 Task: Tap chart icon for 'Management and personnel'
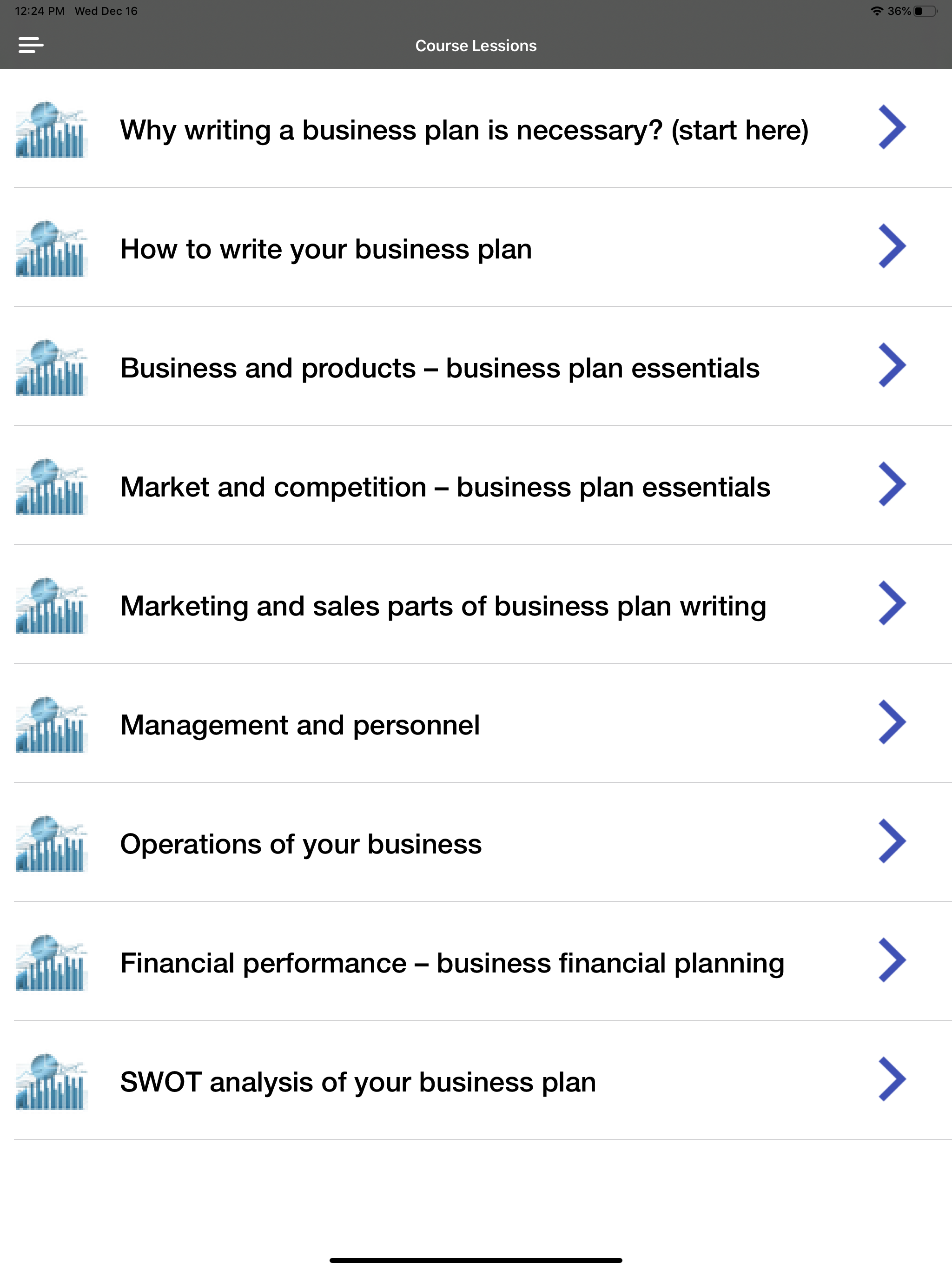point(51,725)
